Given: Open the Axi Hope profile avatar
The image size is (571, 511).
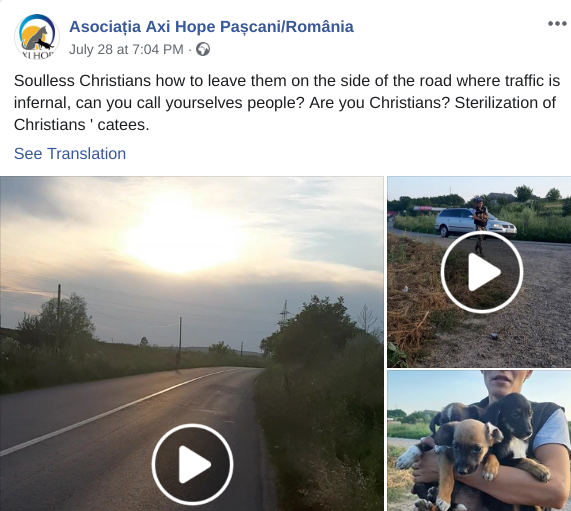Looking at the screenshot, I should click(36, 36).
